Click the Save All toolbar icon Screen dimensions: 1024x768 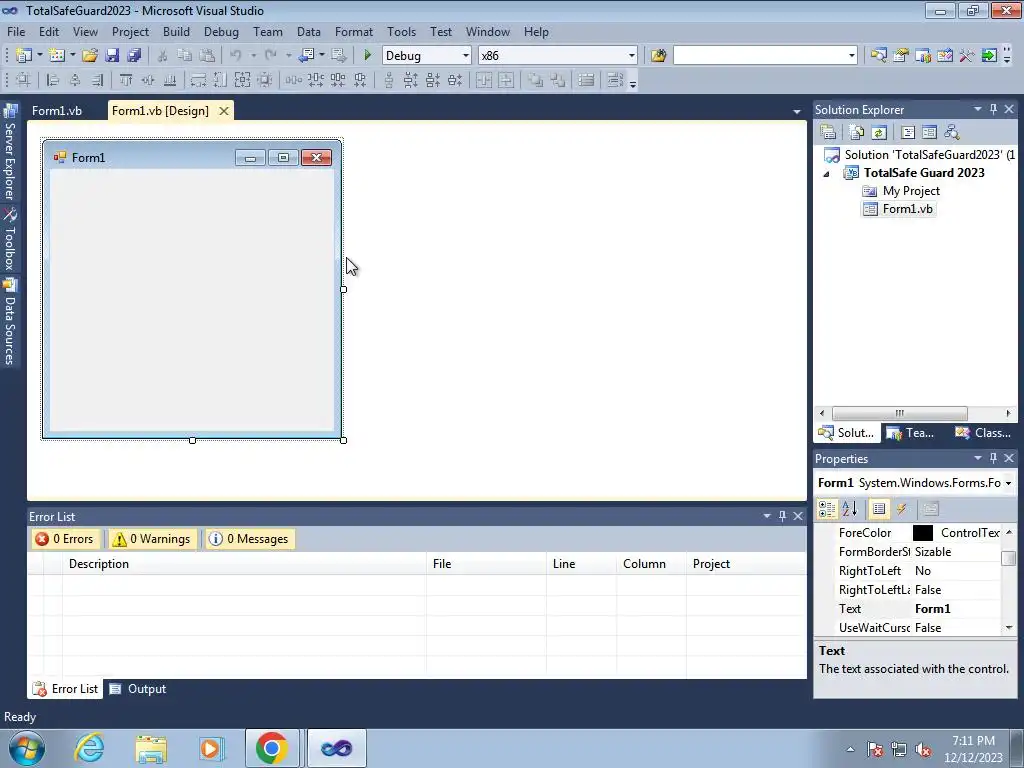pos(135,56)
